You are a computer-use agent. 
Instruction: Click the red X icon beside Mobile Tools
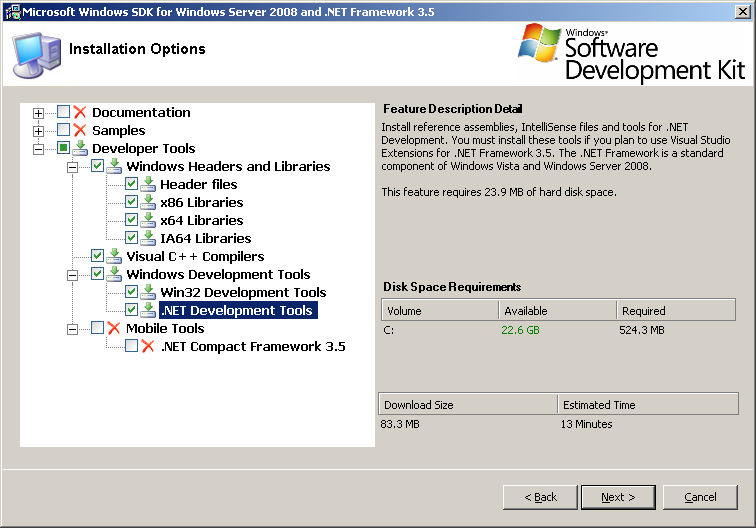(x=114, y=328)
